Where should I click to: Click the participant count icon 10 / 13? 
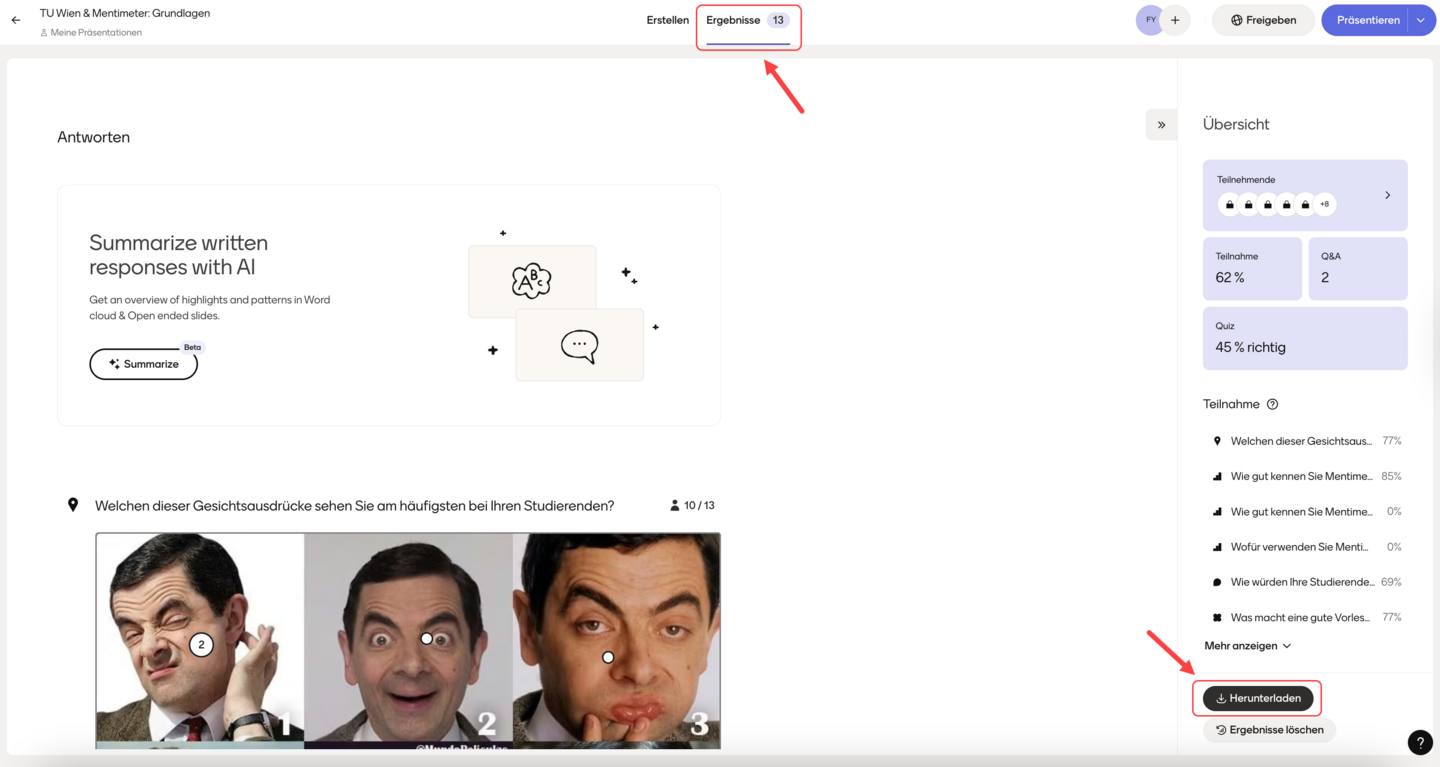tap(675, 506)
